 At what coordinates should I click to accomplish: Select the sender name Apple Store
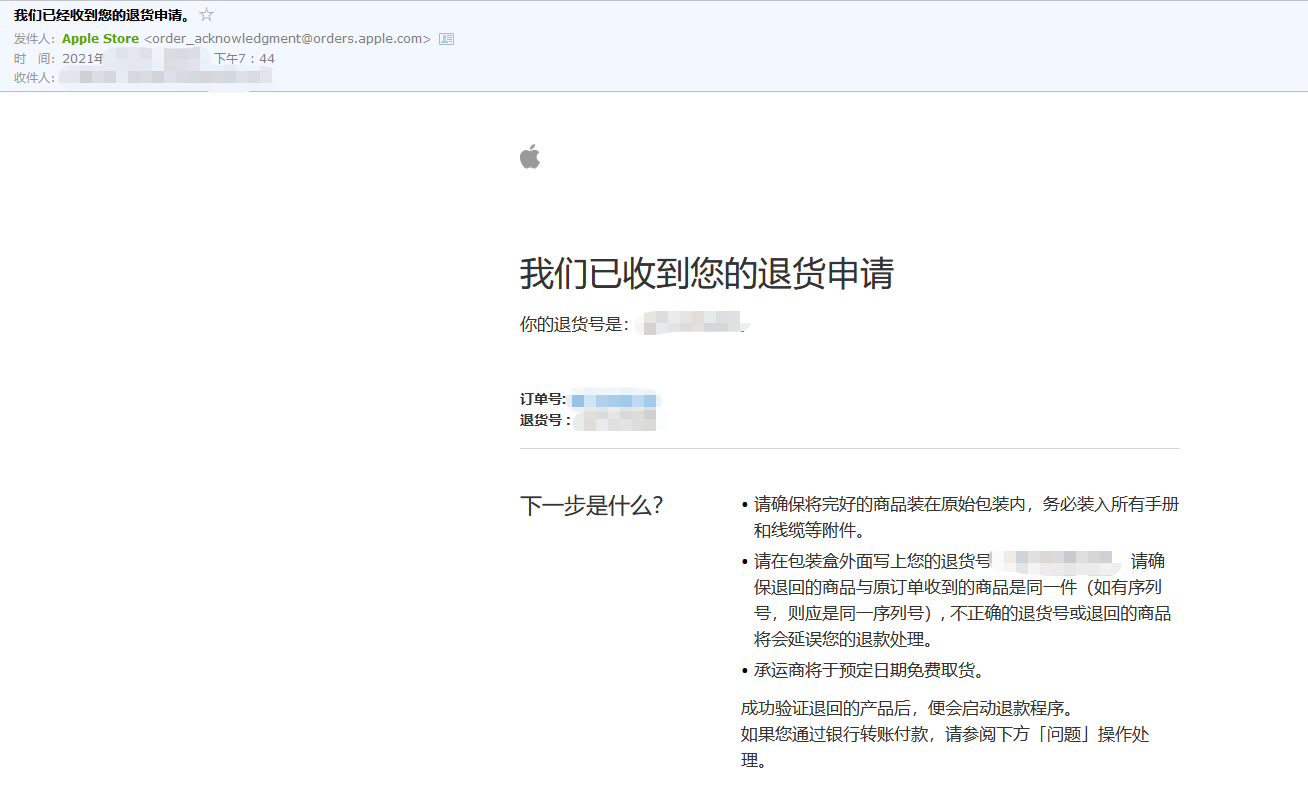tap(100, 38)
